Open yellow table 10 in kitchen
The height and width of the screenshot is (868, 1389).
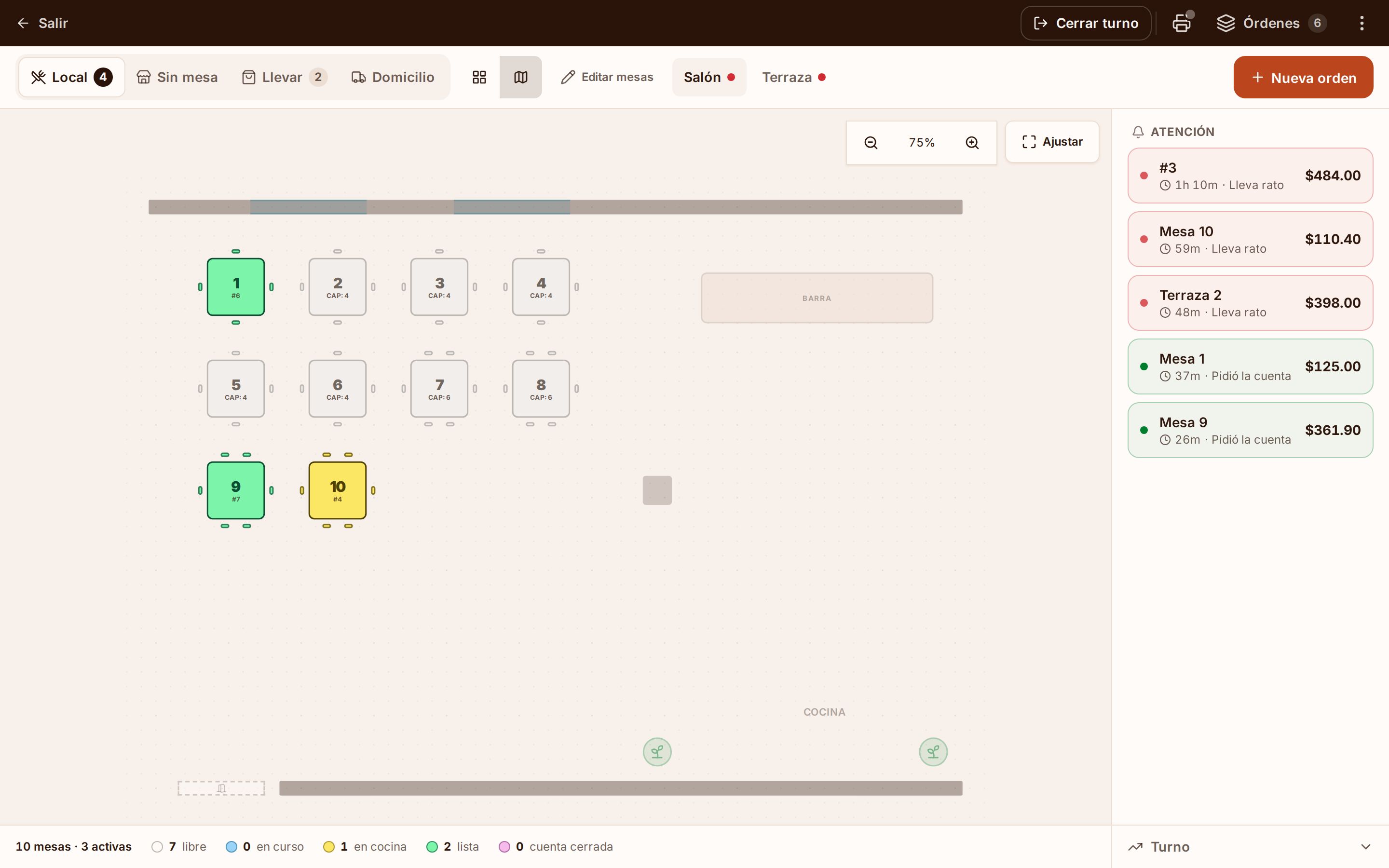[x=338, y=490]
